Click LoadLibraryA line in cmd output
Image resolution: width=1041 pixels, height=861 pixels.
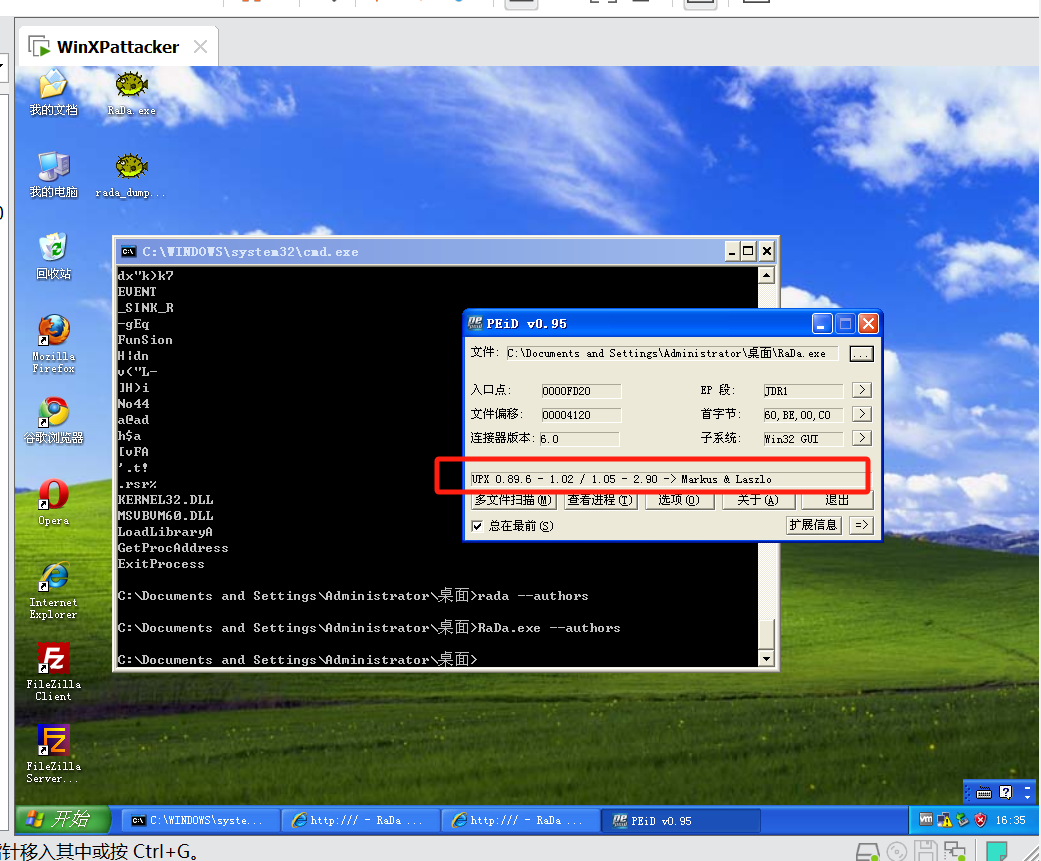[165, 532]
